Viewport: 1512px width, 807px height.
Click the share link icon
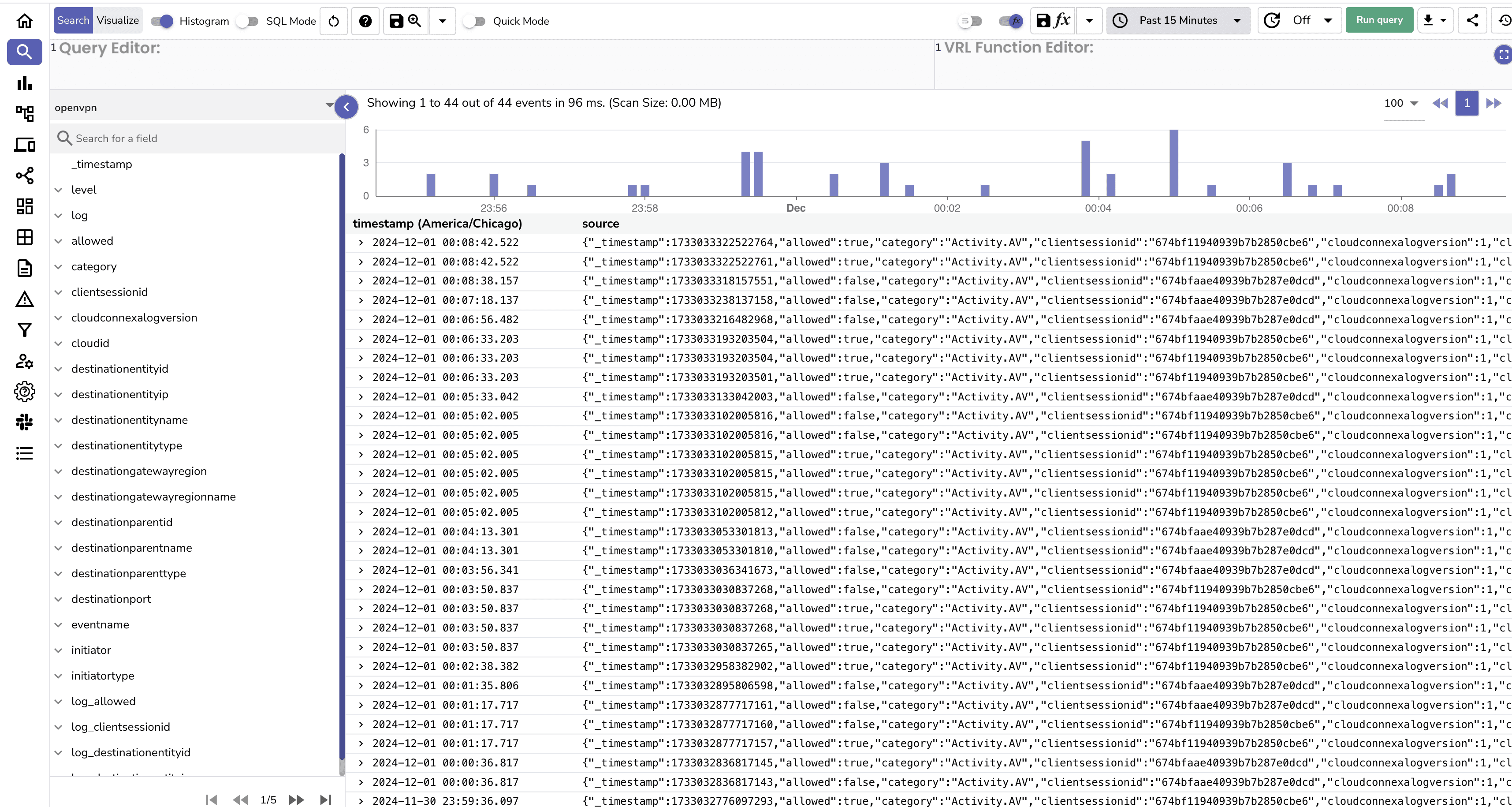click(1472, 21)
